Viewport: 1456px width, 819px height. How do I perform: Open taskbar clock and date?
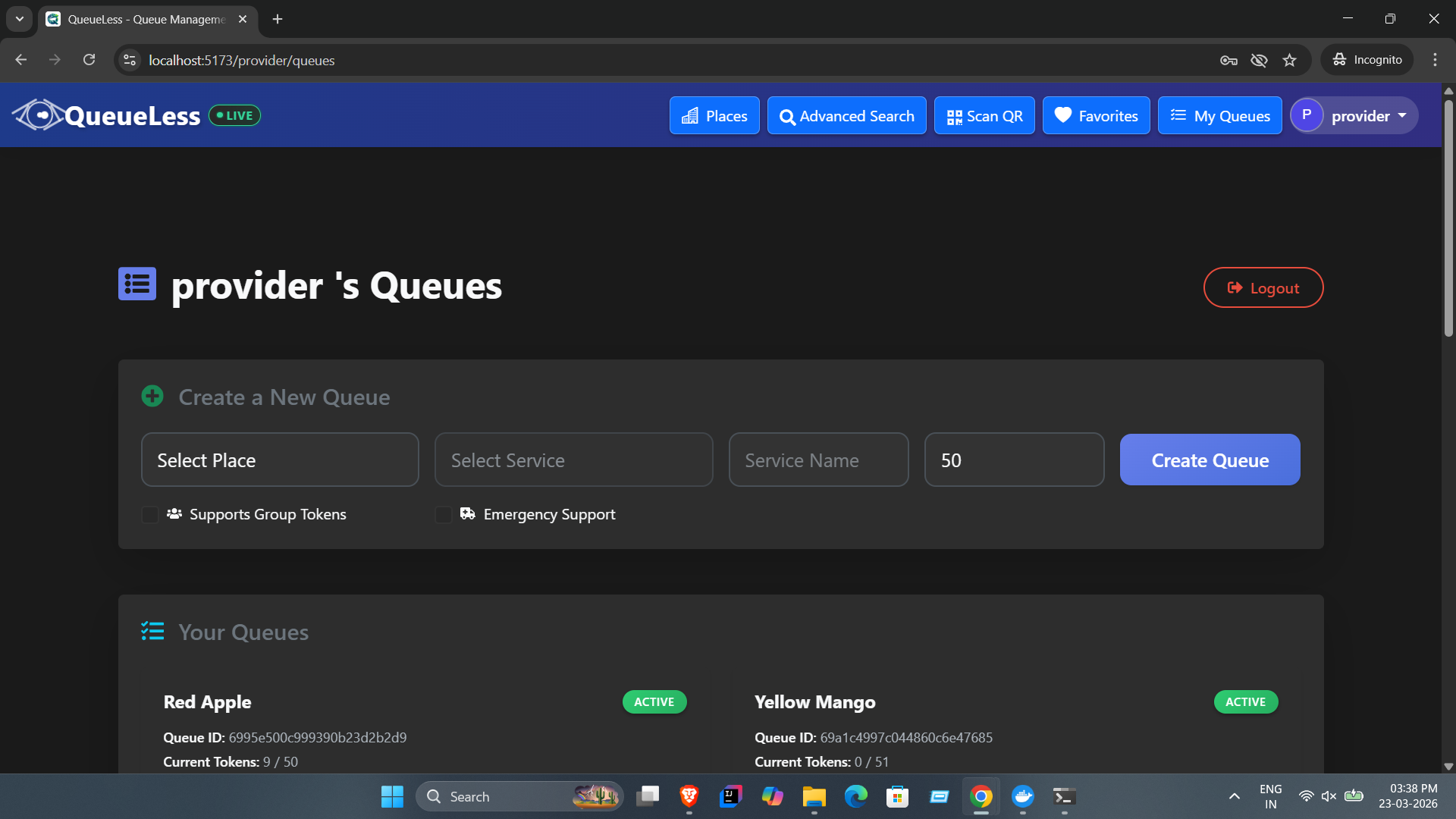click(1407, 796)
